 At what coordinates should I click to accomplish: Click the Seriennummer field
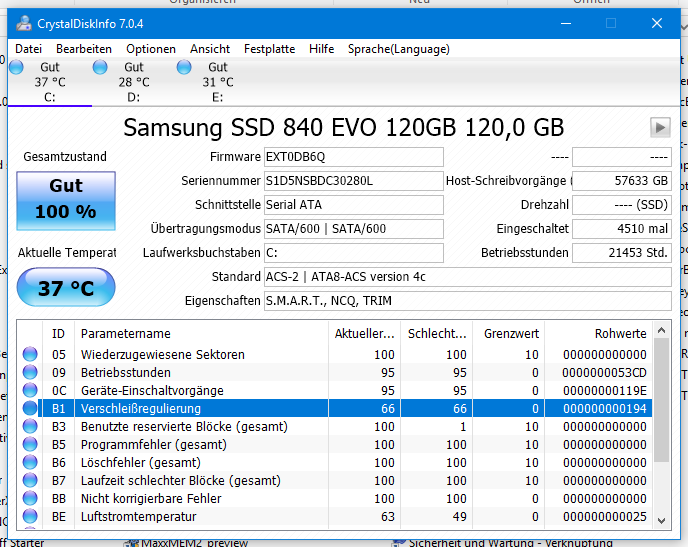(354, 181)
